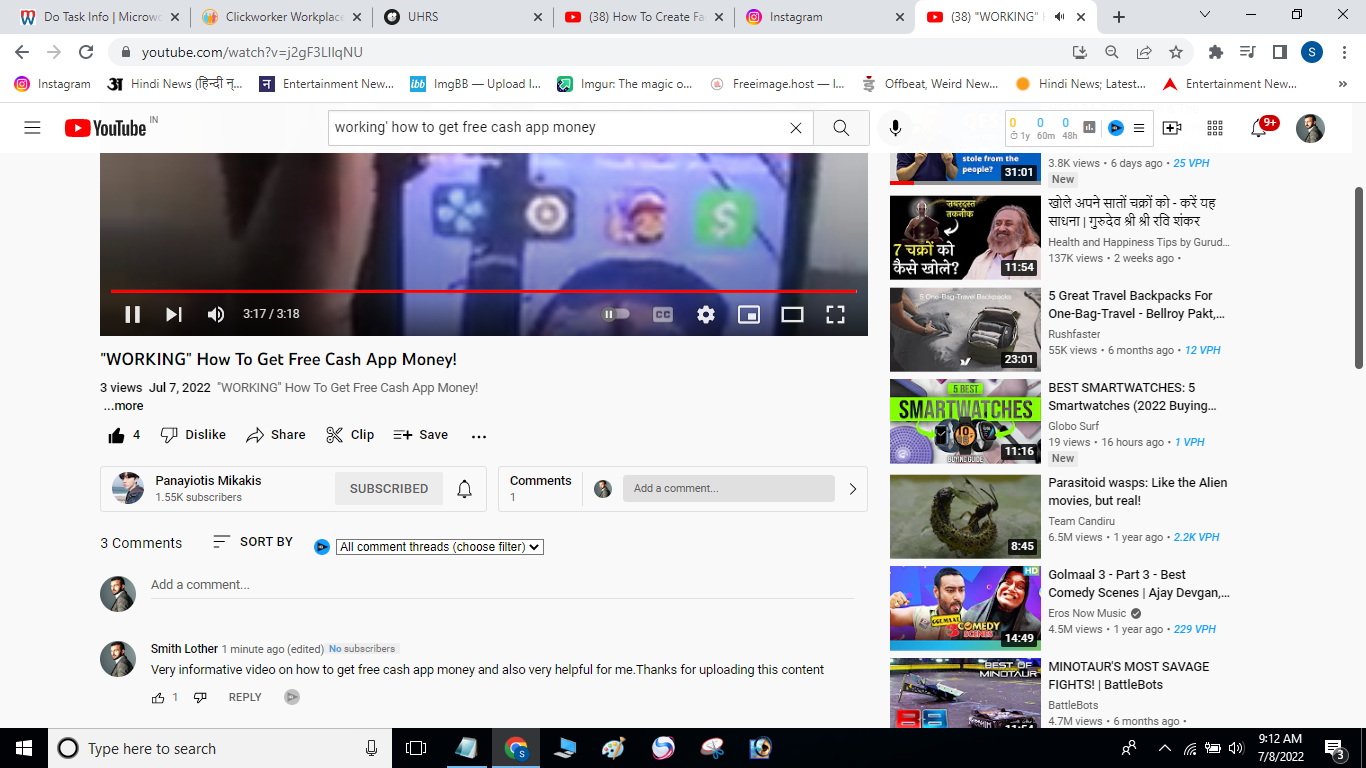Click taskbar Type here to search
Screen dimensions: 1366x768
(220, 748)
